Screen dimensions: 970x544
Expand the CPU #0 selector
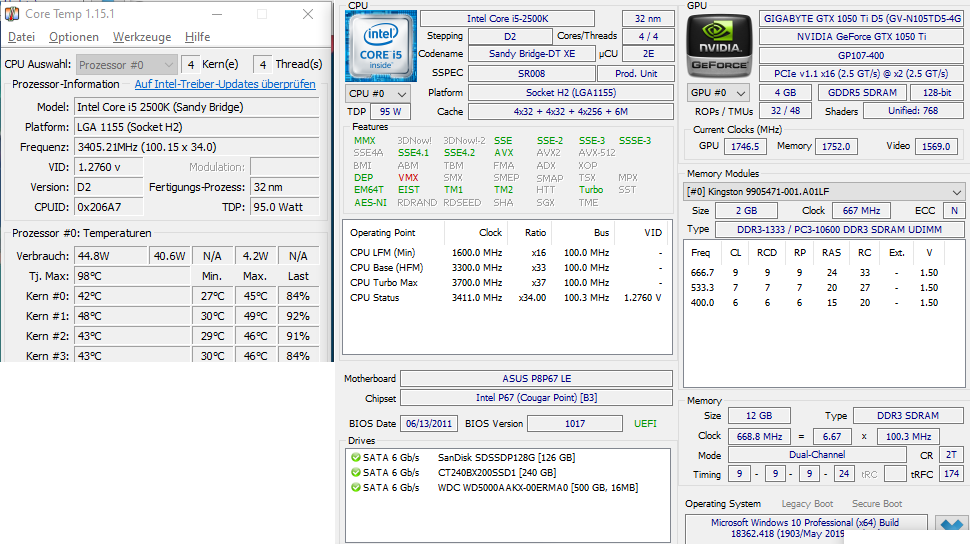click(379, 94)
